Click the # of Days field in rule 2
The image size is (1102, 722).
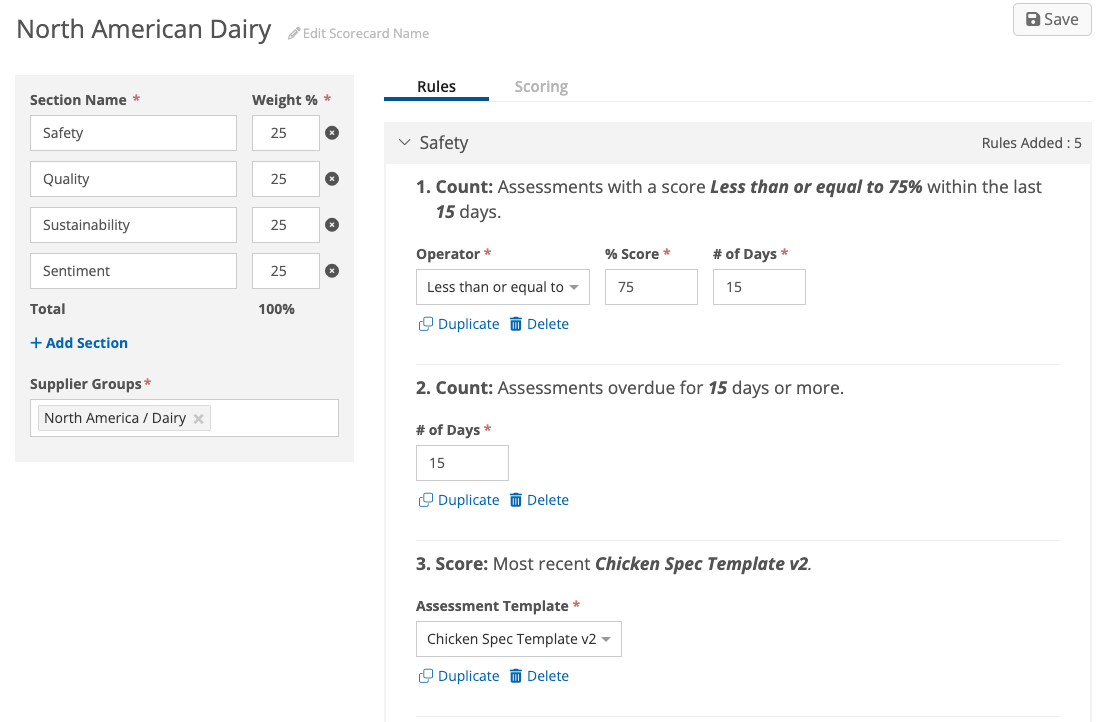tap(462, 463)
